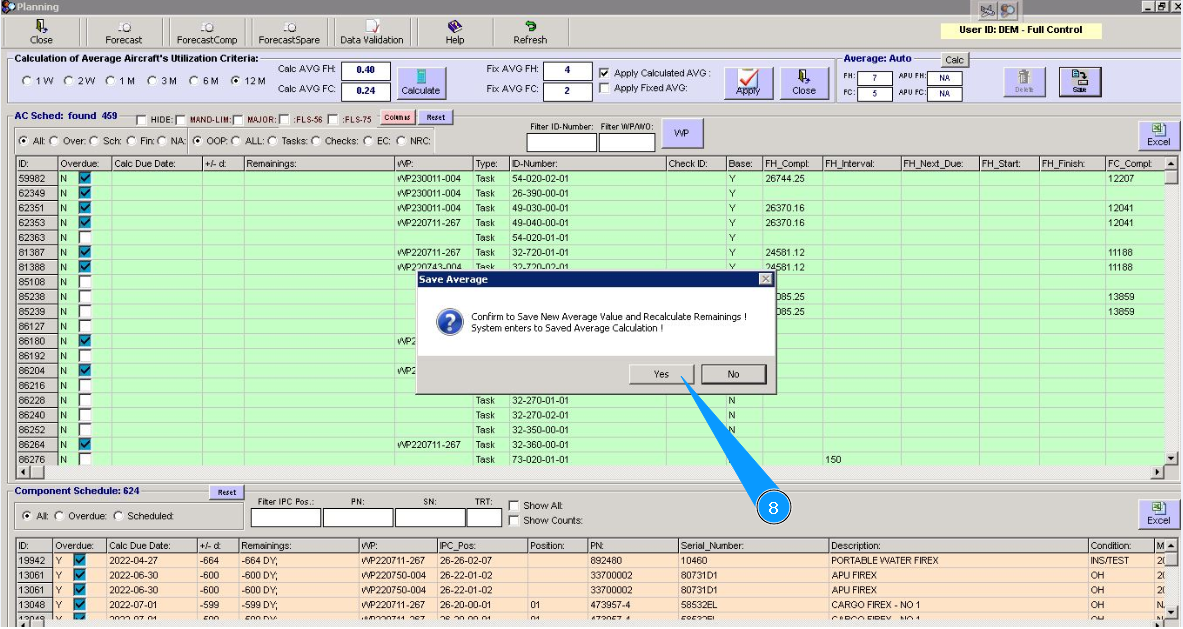Click the Calc button beside Average Auto
The image size is (1183, 629).
tap(954, 60)
